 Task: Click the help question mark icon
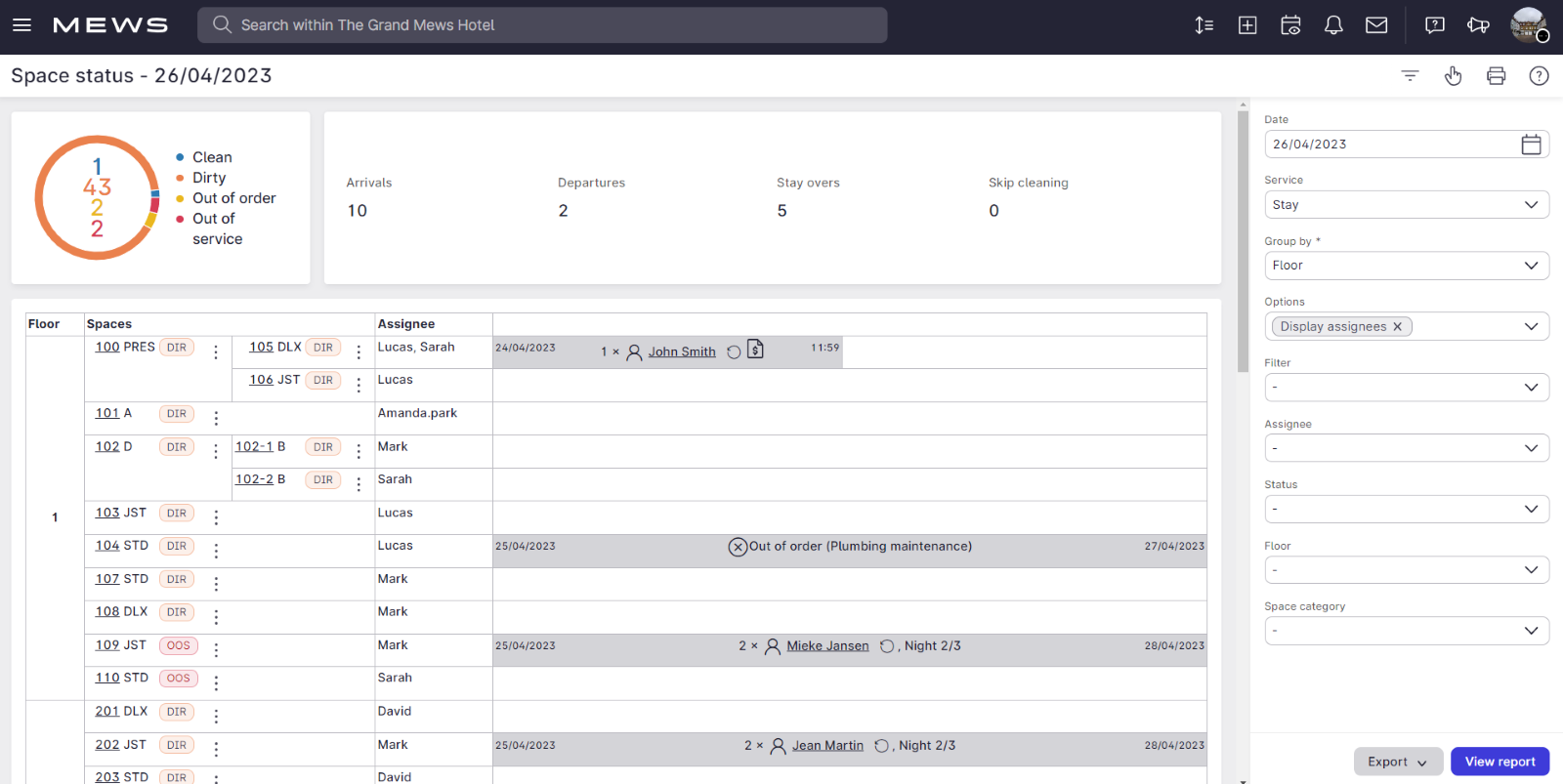(x=1539, y=76)
